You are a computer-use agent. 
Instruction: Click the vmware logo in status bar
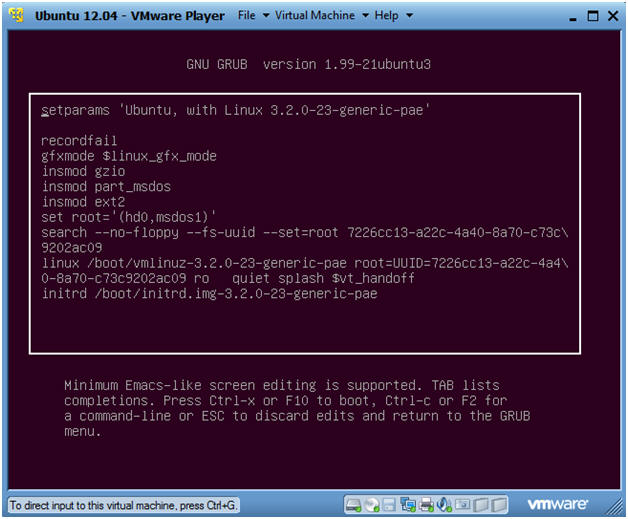[x=558, y=504]
